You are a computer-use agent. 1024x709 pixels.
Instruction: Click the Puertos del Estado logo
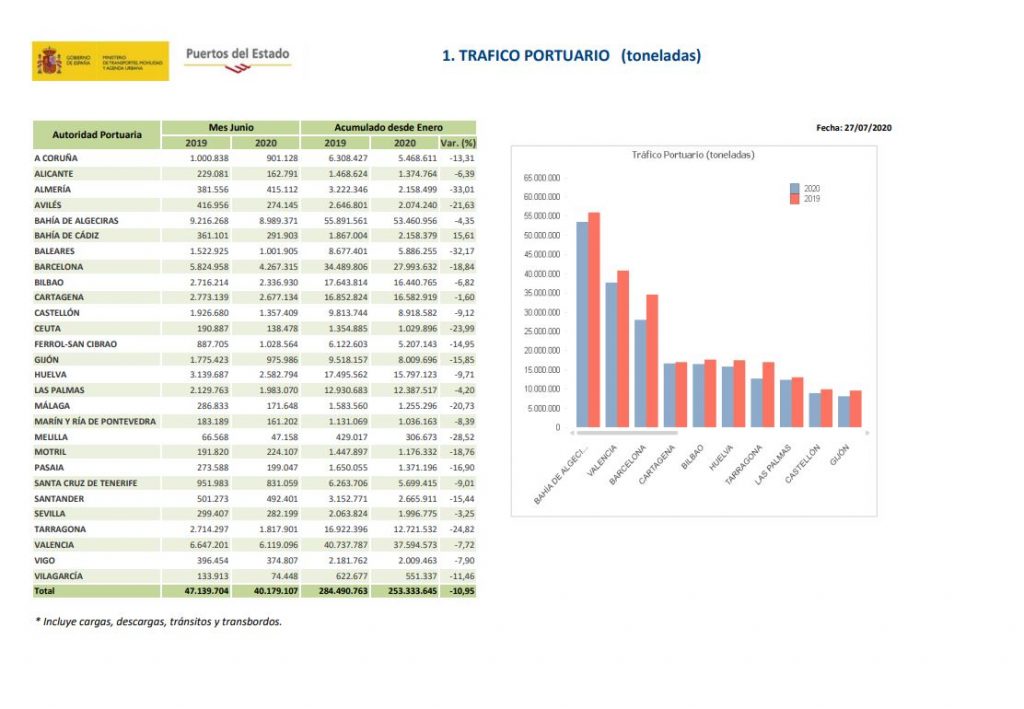(x=237, y=58)
